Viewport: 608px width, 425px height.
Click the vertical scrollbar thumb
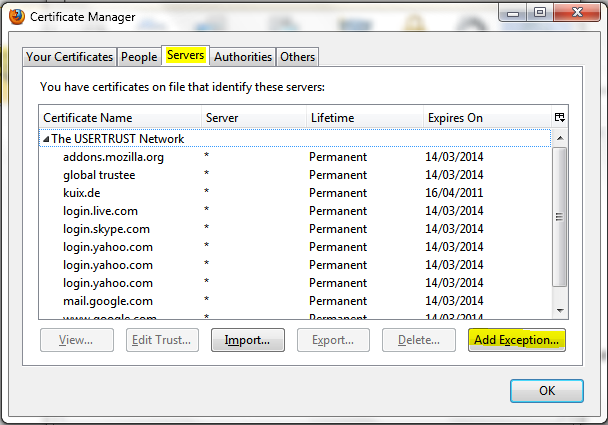coord(559,217)
